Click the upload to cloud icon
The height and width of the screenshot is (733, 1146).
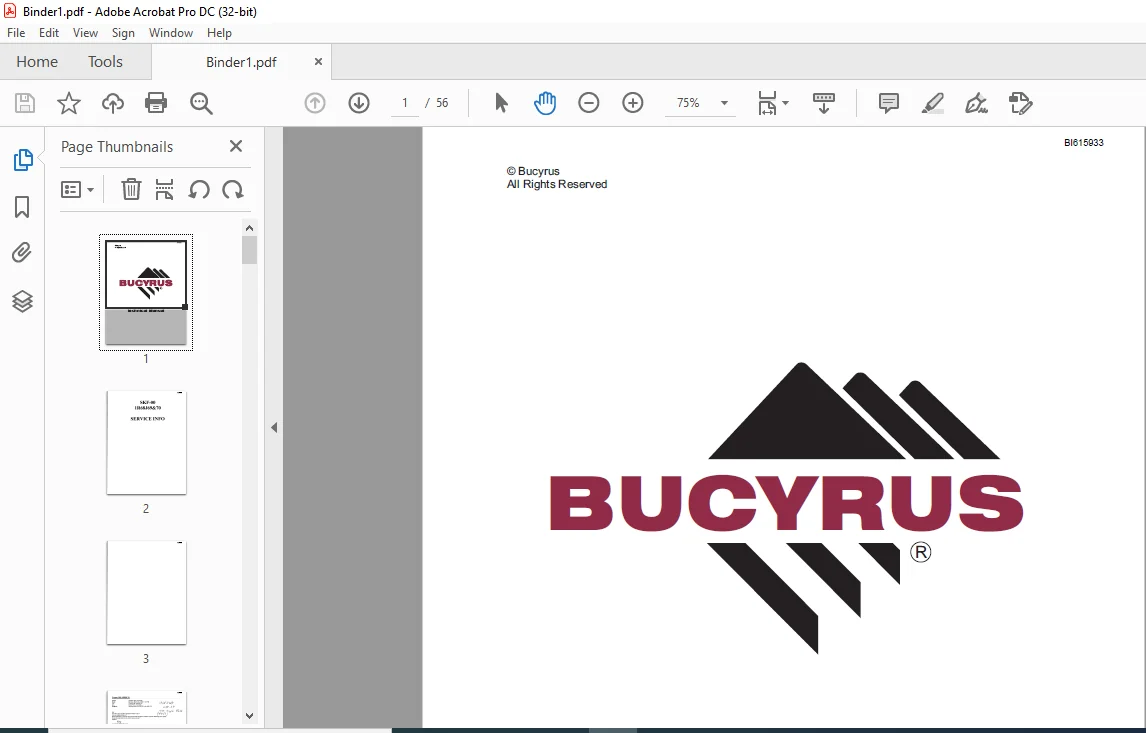click(113, 103)
